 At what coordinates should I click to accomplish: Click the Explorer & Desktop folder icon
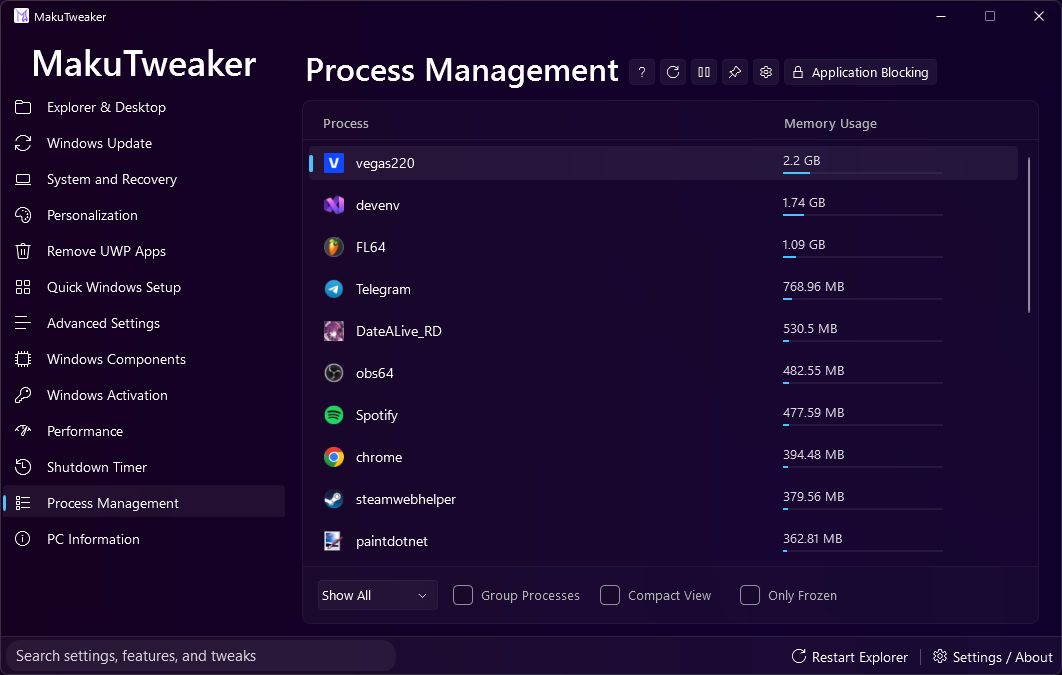coord(23,107)
